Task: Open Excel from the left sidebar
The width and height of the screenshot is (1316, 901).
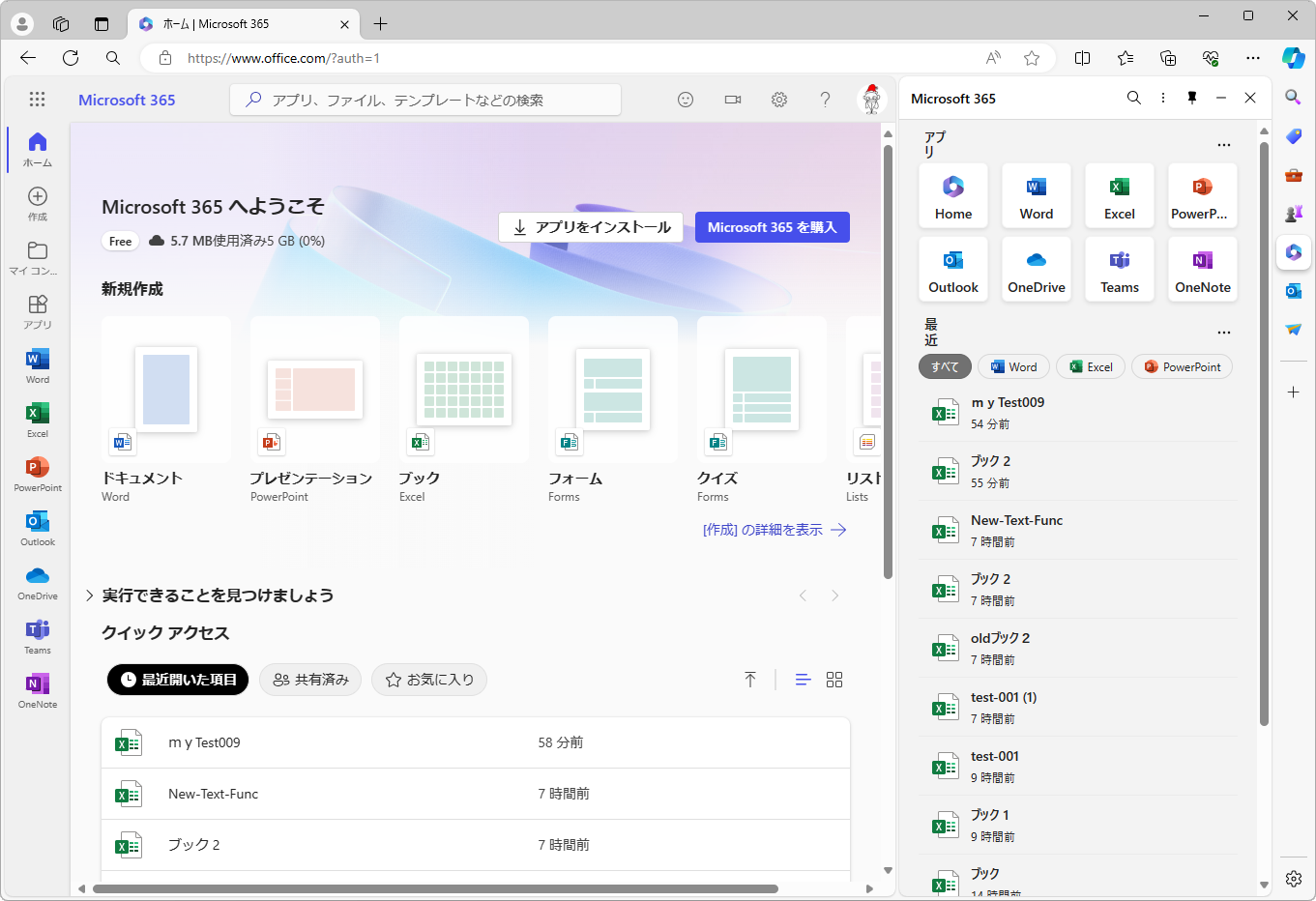Action: [37, 419]
